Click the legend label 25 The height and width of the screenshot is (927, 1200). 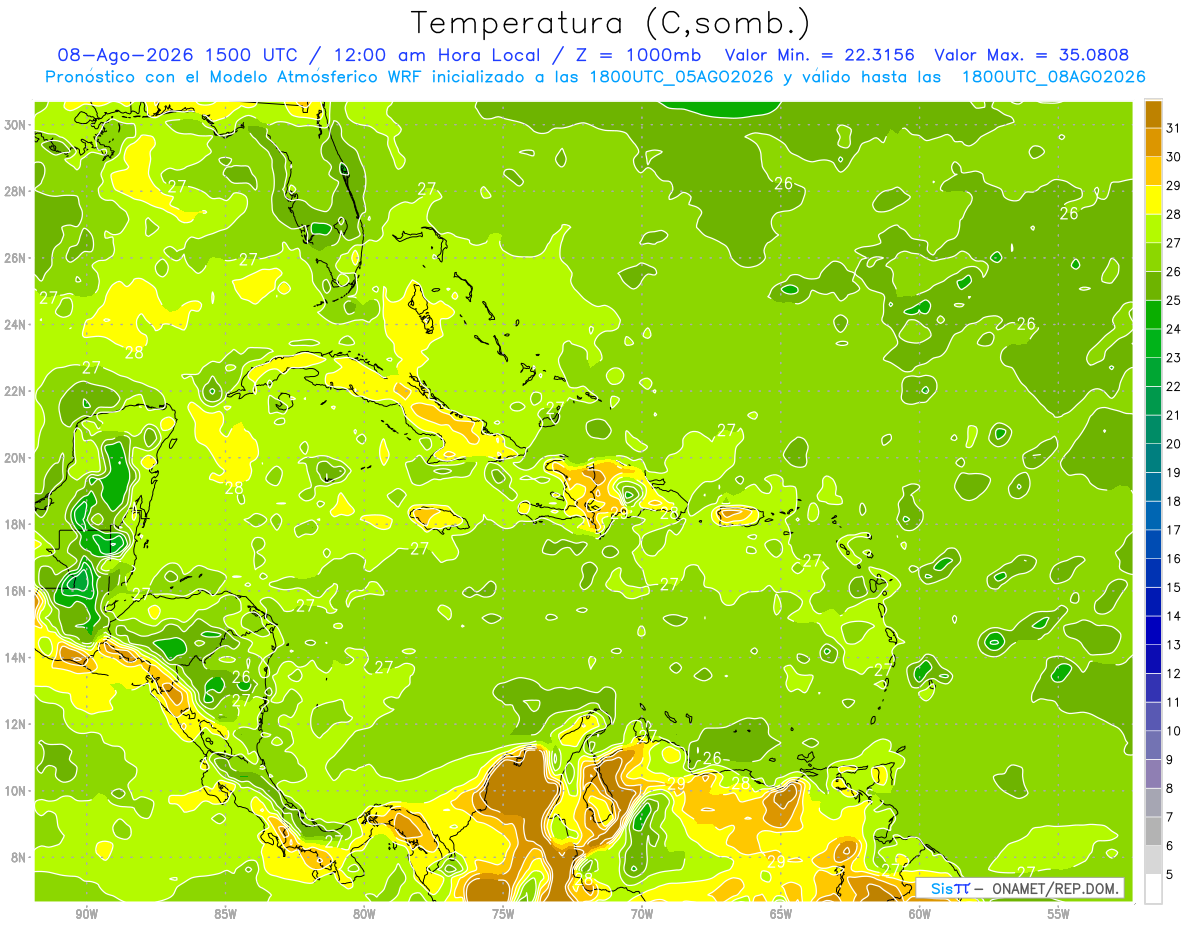click(1173, 300)
